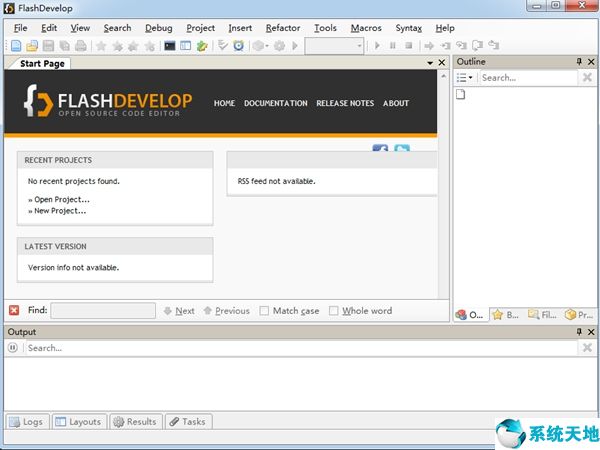Screen dimensions: 600x450
Task: Click the debugger Start play icon
Action: [377, 46]
